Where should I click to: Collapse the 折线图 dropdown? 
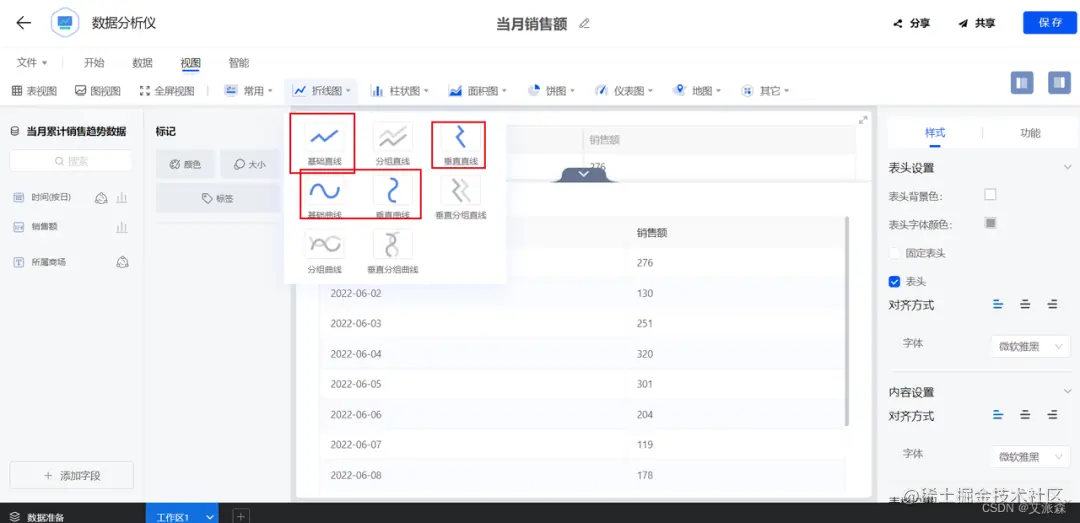click(322, 90)
